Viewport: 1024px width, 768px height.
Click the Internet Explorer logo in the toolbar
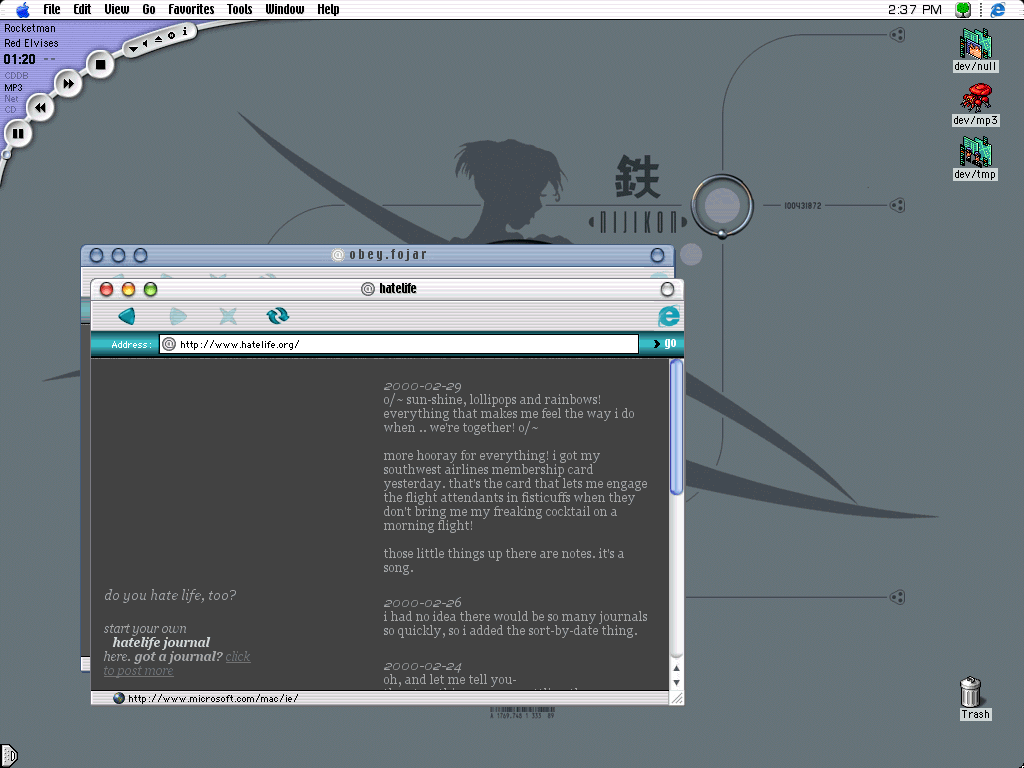click(668, 317)
